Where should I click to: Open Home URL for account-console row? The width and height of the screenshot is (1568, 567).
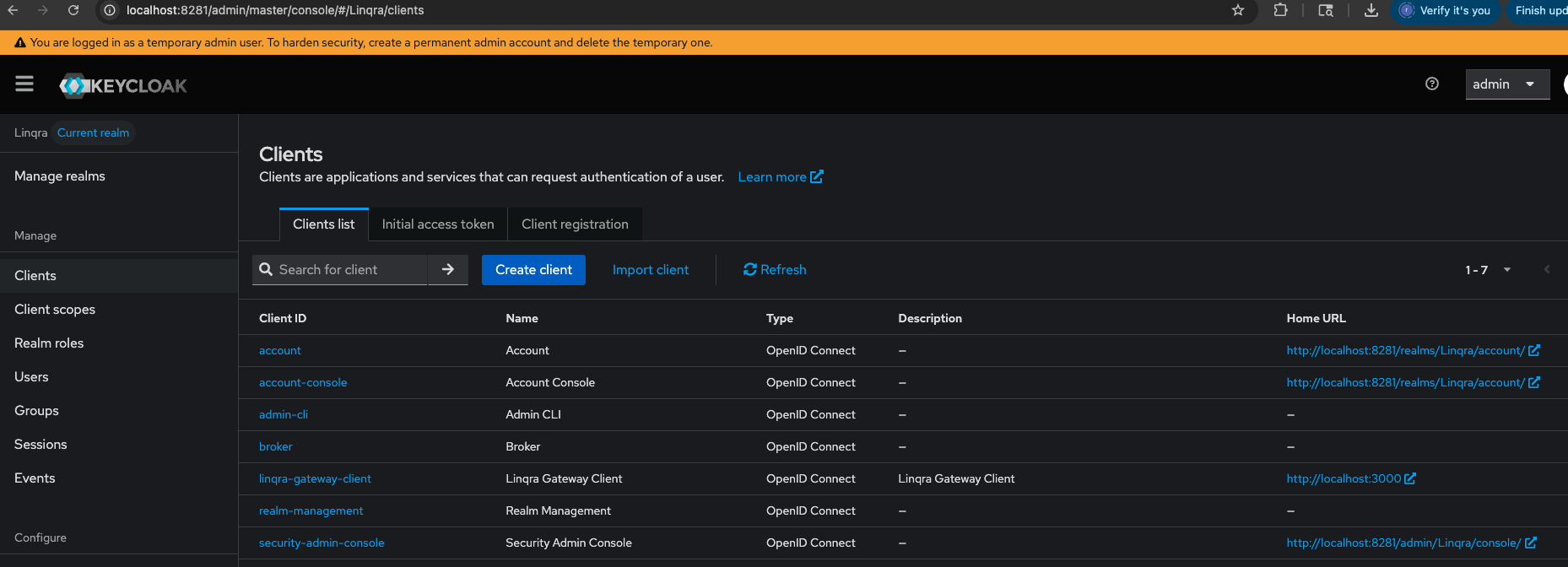point(1413,383)
